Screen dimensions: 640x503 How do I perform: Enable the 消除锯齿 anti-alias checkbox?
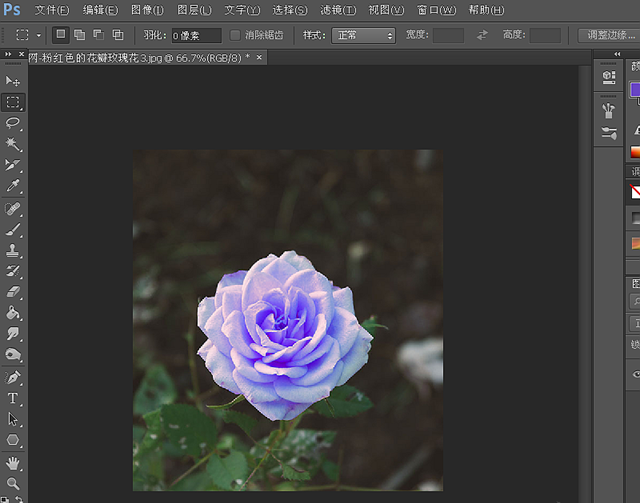pyautogui.click(x=235, y=35)
